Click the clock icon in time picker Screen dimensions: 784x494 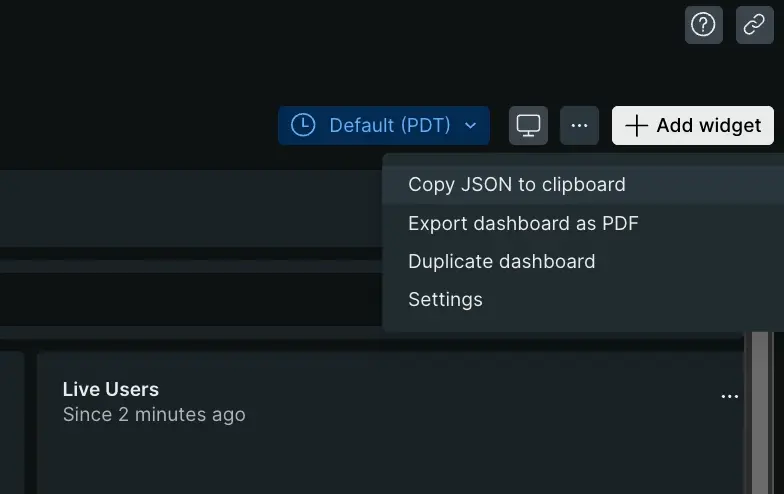click(x=302, y=125)
